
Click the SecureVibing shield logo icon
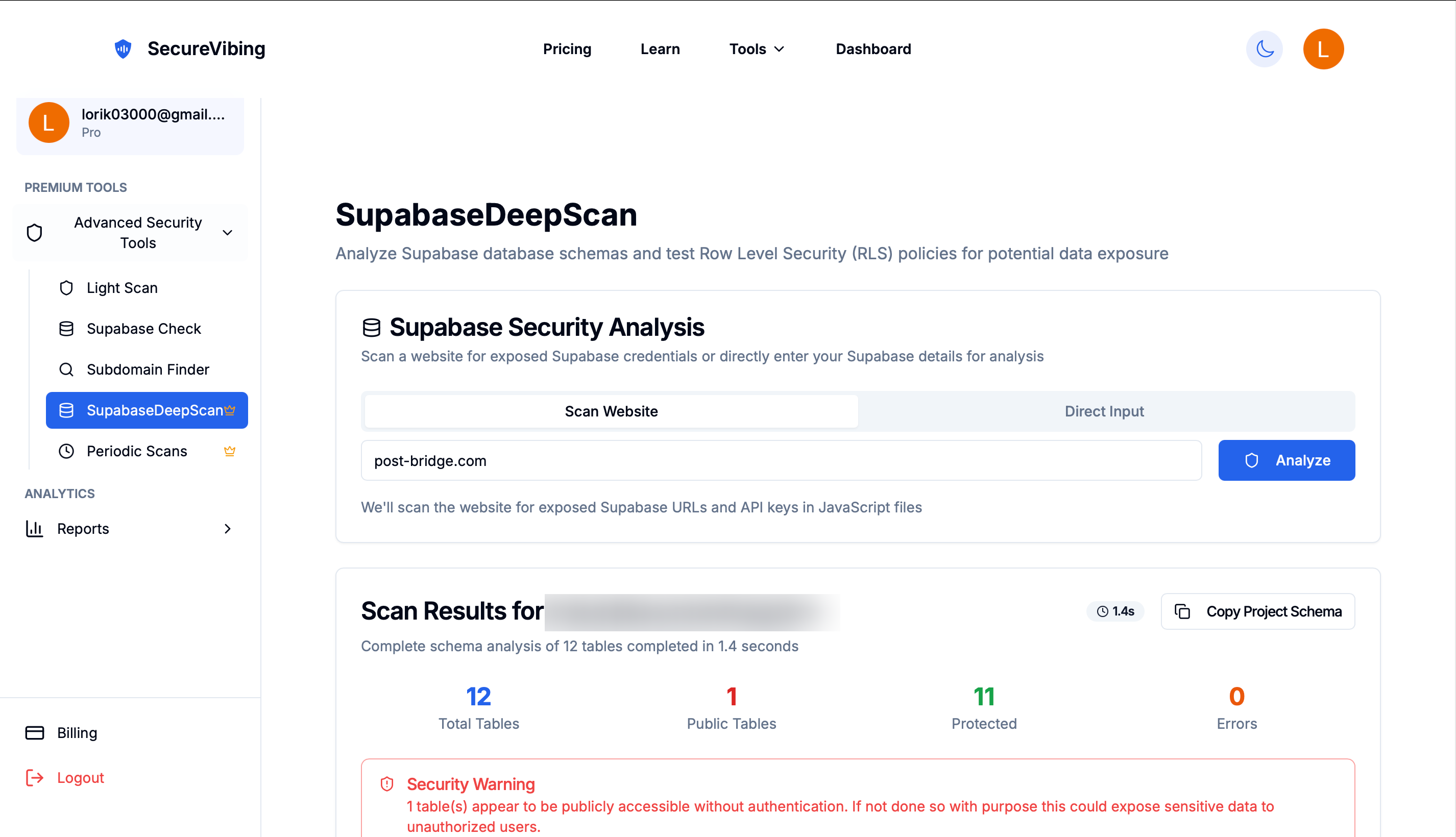click(x=123, y=49)
